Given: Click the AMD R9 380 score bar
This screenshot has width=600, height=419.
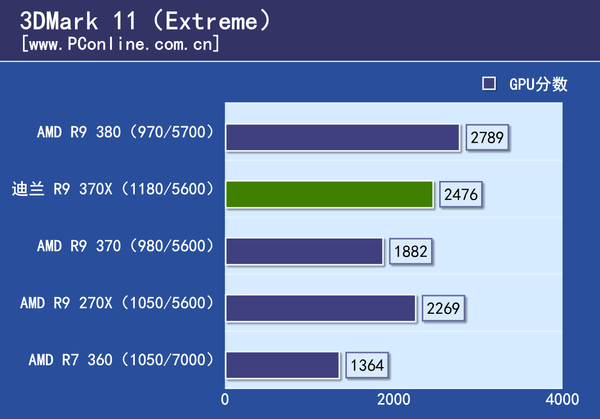Looking at the screenshot, I should coord(343,137).
